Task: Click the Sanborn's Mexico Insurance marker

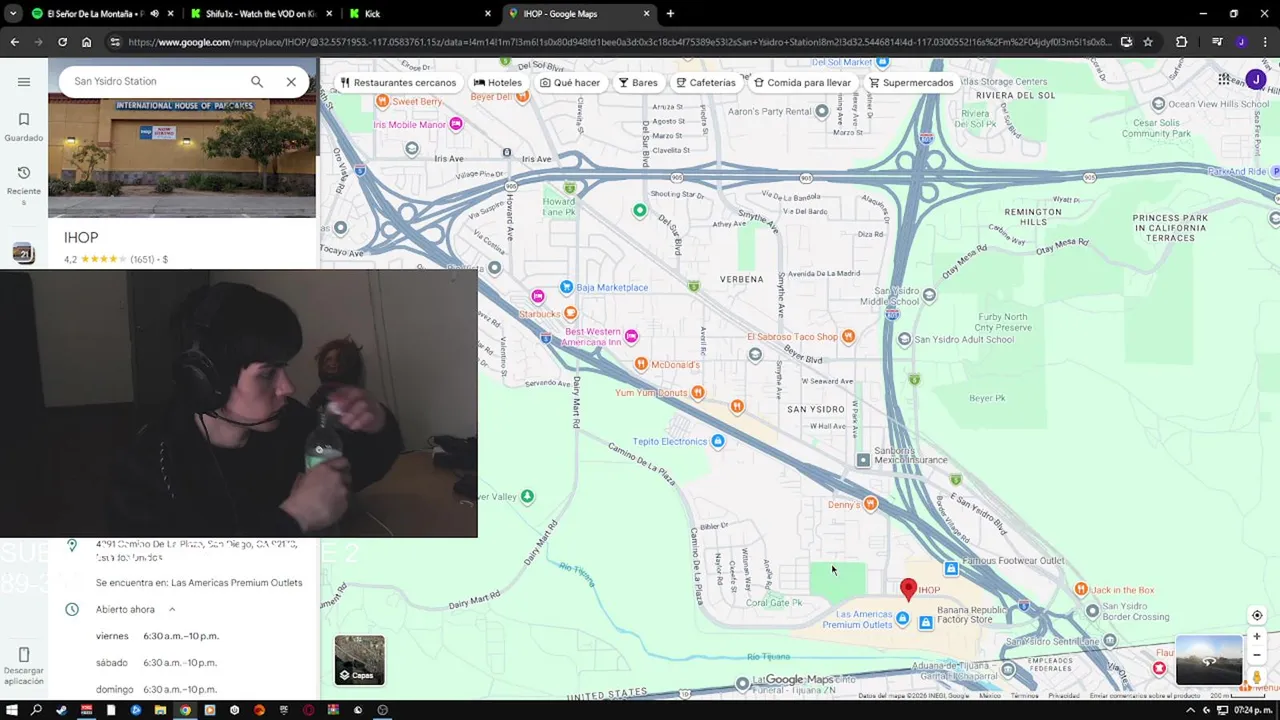Action: coord(864,460)
